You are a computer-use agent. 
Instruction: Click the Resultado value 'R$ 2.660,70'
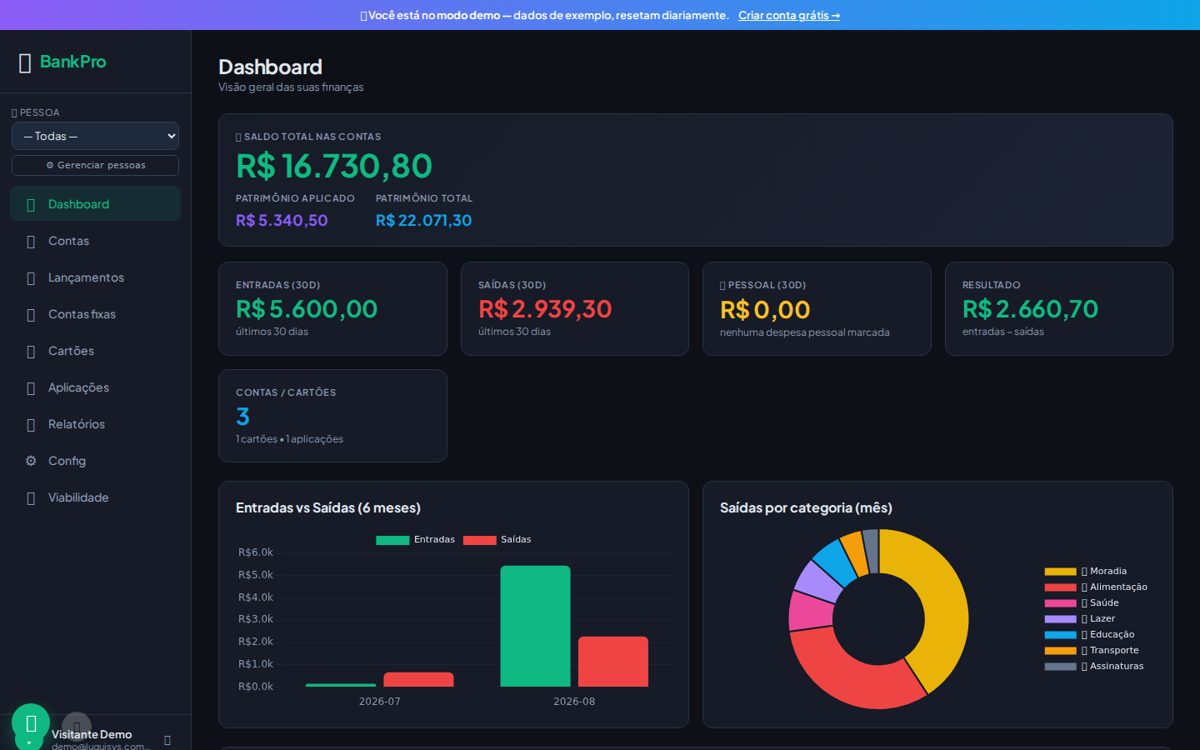1030,309
